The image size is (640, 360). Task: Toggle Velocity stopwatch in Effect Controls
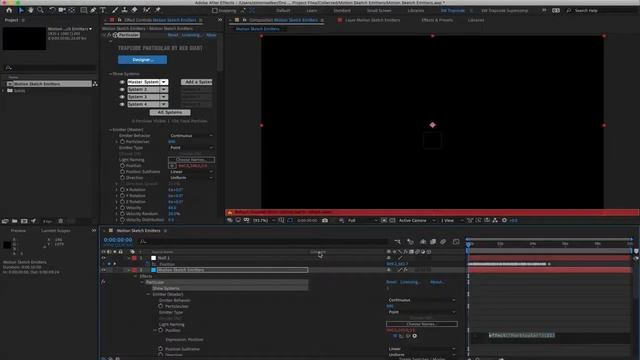point(122,208)
